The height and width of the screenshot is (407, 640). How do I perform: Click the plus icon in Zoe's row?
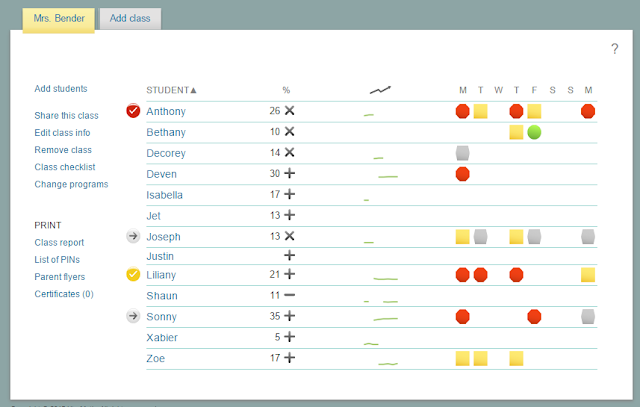click(289, 358)
